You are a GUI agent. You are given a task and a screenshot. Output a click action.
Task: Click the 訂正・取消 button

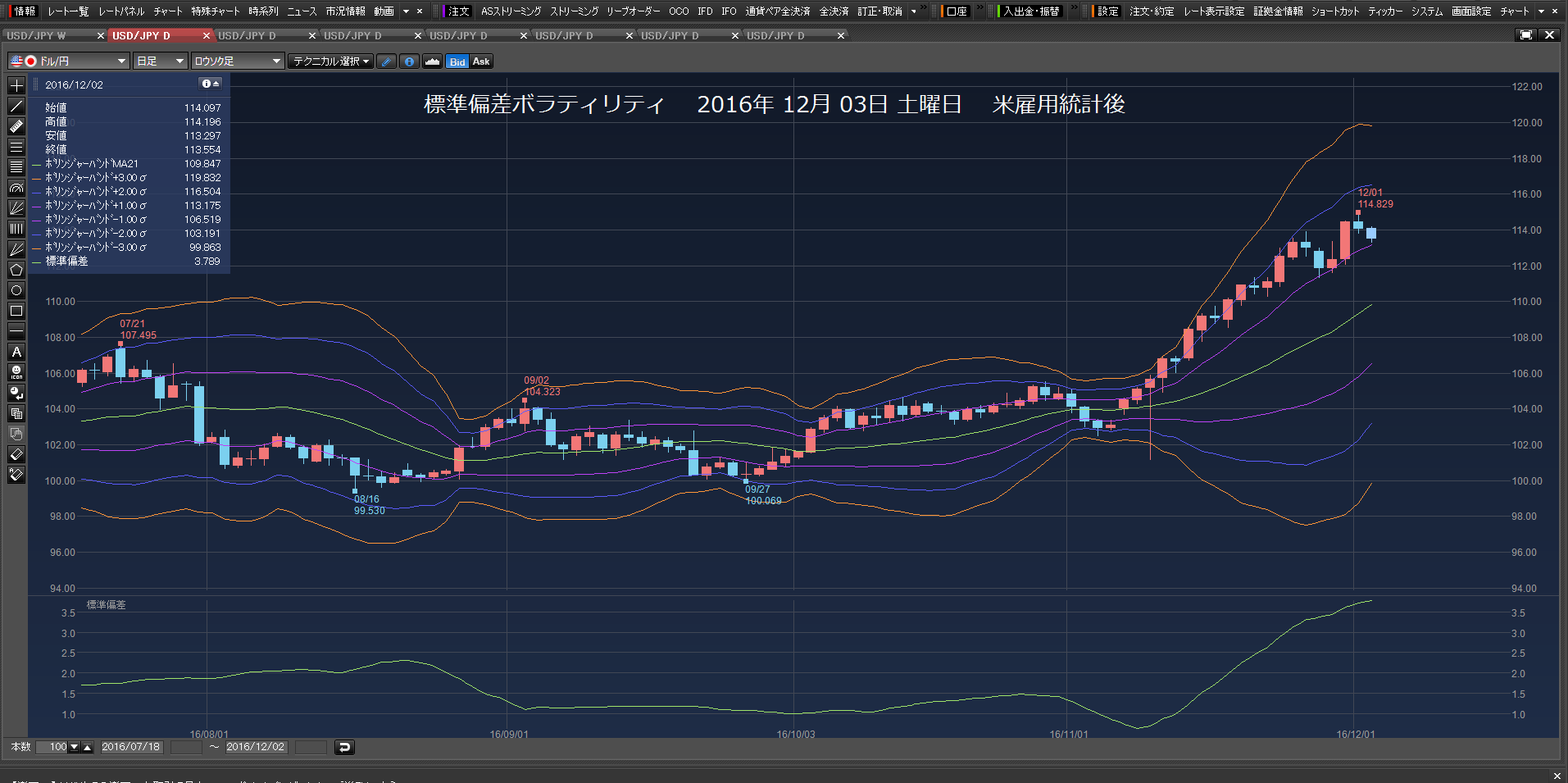click(x=879, y=11)
